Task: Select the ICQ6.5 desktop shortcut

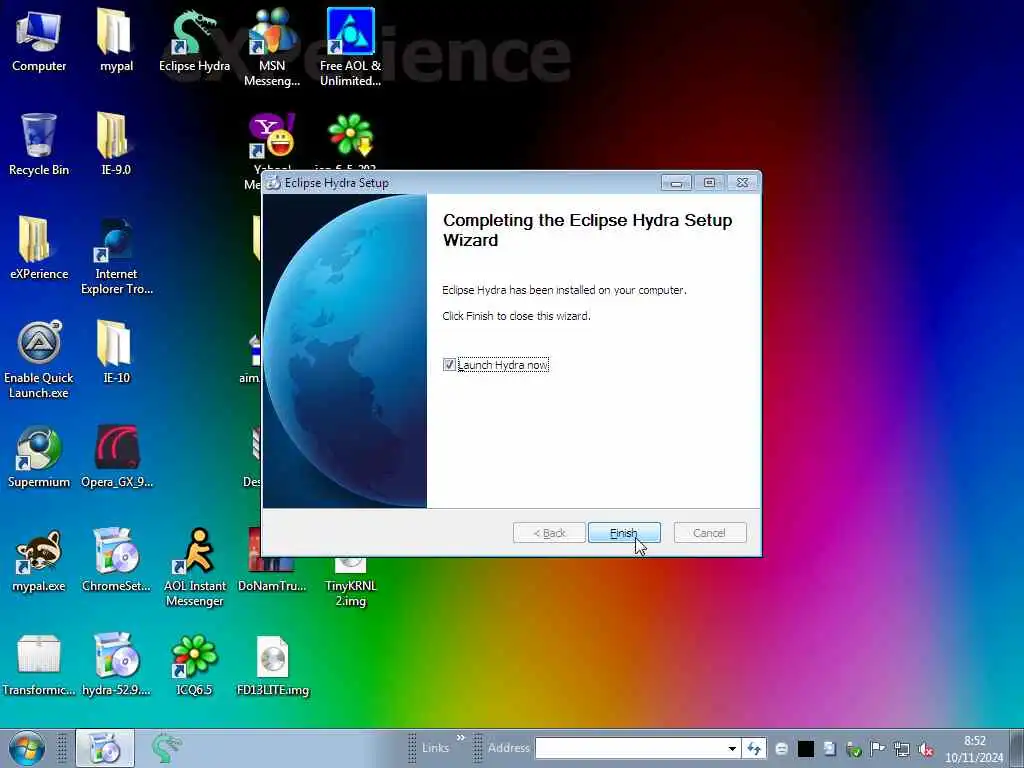Action: point(194,665)
